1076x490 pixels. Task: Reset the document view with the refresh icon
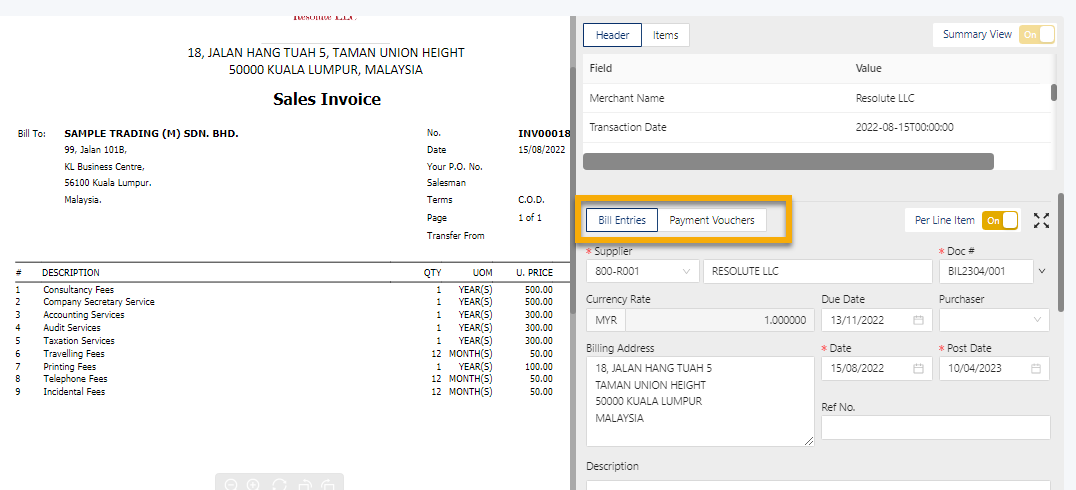coord(279,485)
